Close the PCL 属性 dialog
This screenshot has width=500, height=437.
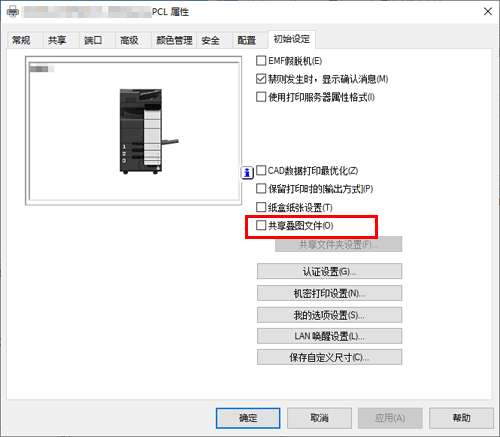488,12
